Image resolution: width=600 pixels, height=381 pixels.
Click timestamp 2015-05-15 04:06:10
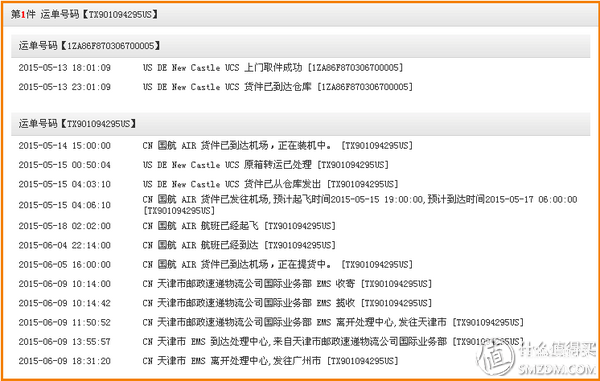tap(65, 205)
